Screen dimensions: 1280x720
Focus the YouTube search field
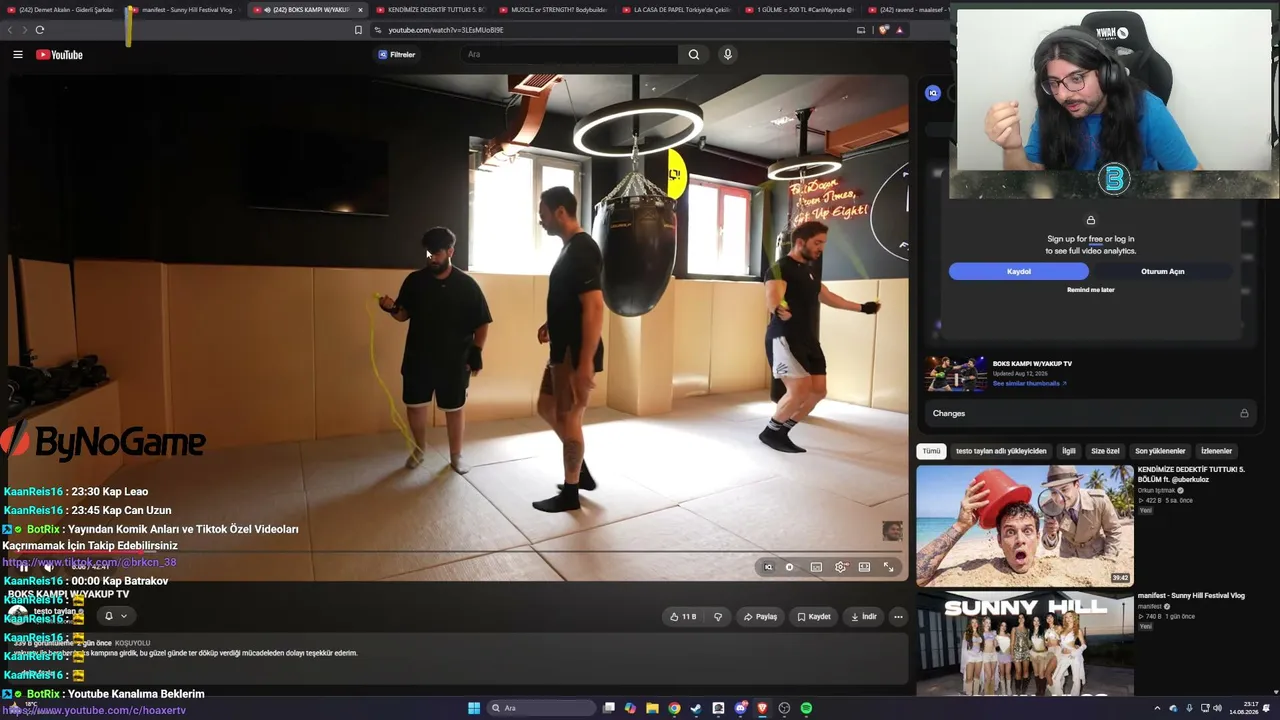570,55
